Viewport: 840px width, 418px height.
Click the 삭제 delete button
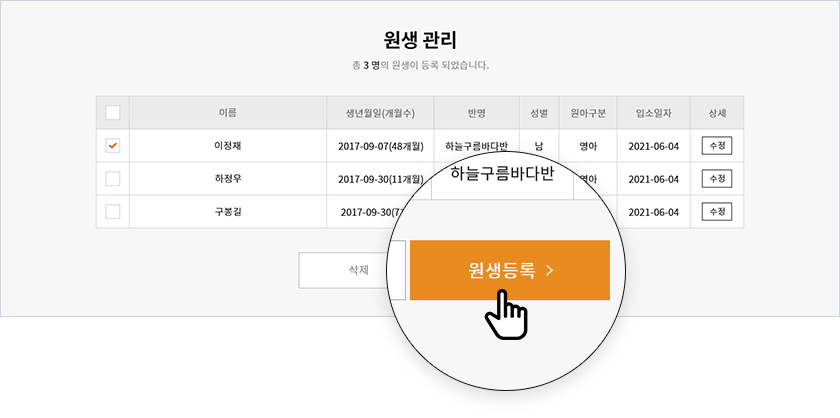pos(352,270)
